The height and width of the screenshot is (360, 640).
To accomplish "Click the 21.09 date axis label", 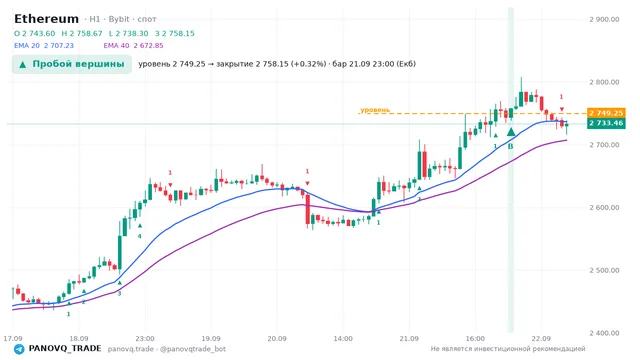I will pos(409,339).
